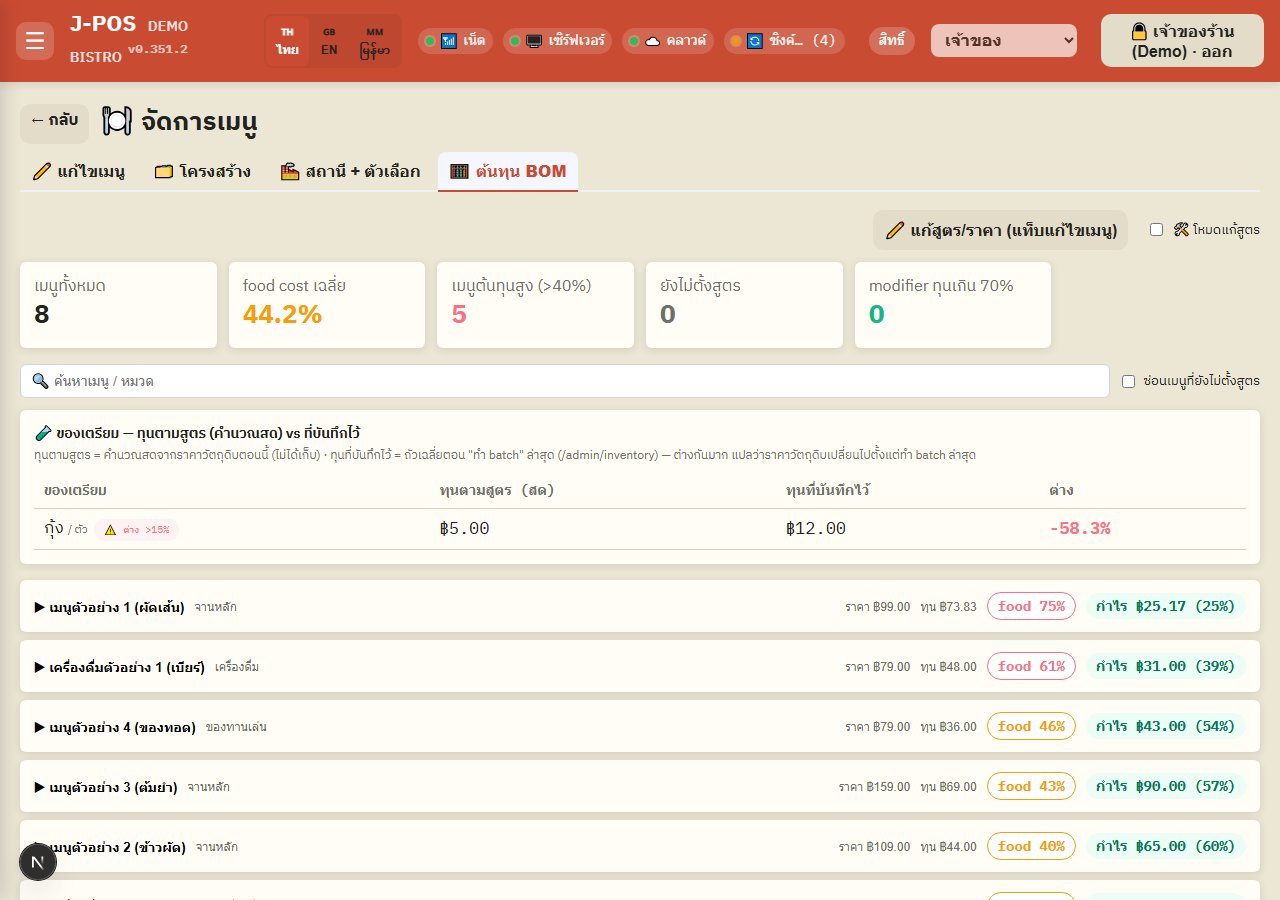The image size is (1280, 900).
Task: Click the สิทธิ์ permission label
Action: click(892, 41)
